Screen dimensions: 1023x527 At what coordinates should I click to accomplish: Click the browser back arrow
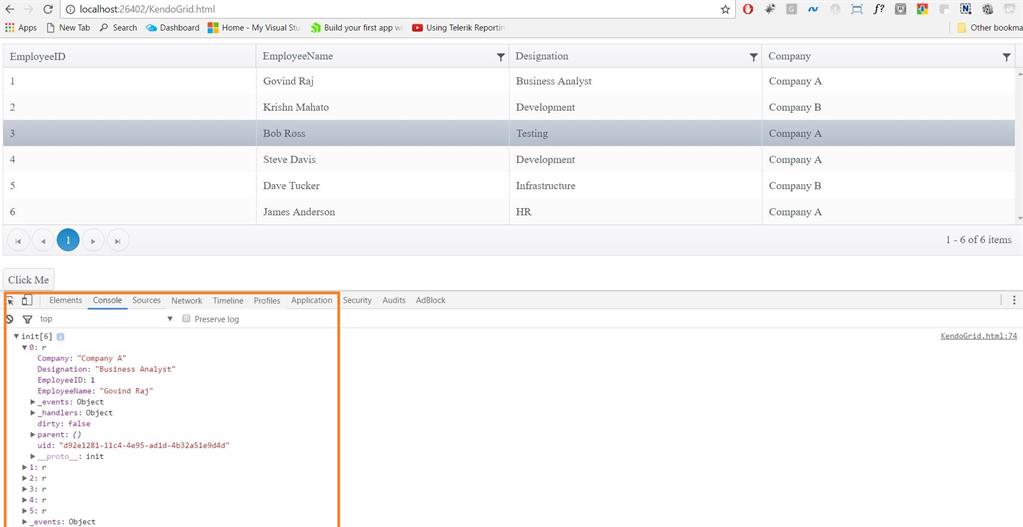pyautogui.click(x=10, y=9)
